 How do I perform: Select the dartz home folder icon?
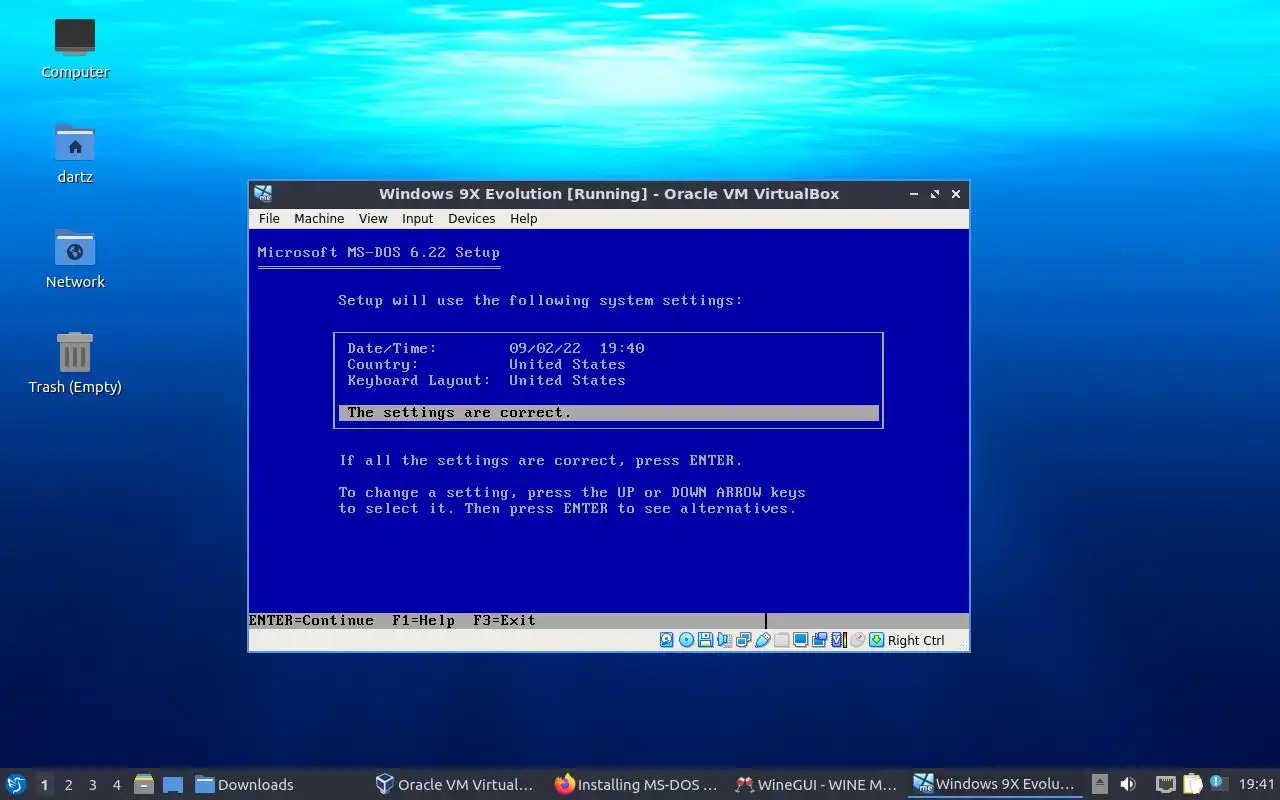pos(75,153)
